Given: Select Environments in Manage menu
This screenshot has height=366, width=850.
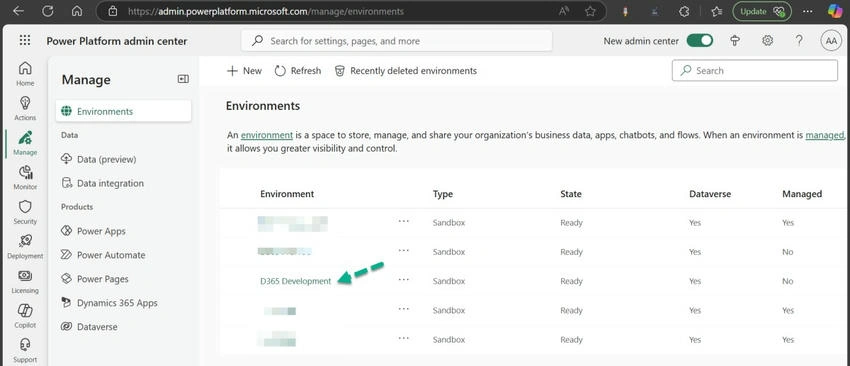Looking at the screenshot, I should 124,111.
